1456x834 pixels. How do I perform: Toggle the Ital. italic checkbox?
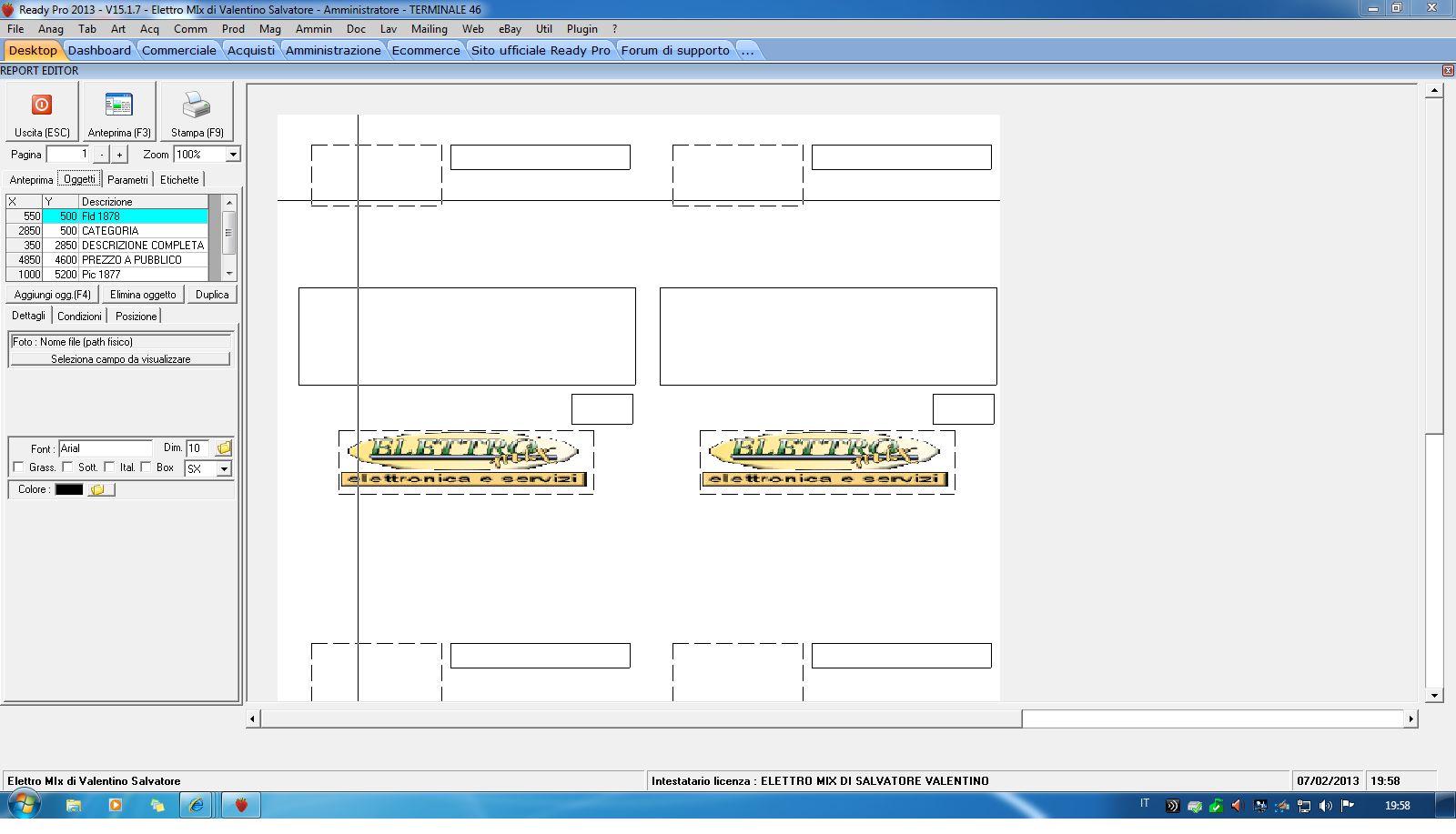109,467
